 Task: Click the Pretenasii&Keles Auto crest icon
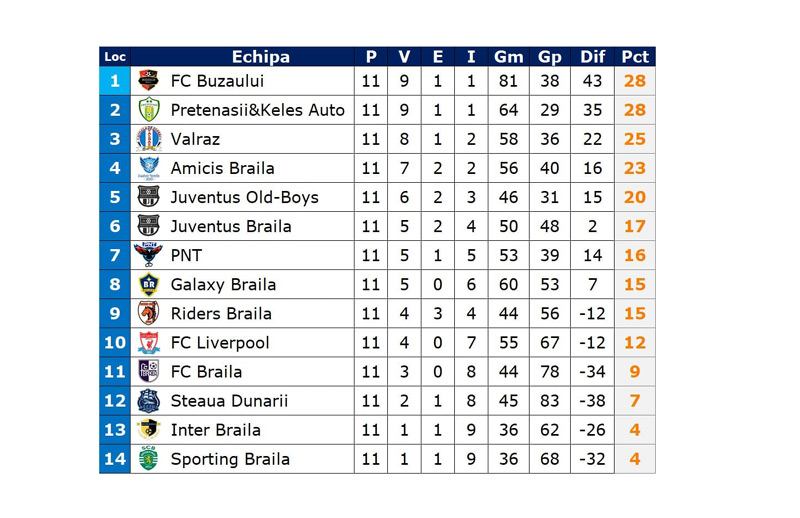148,110
